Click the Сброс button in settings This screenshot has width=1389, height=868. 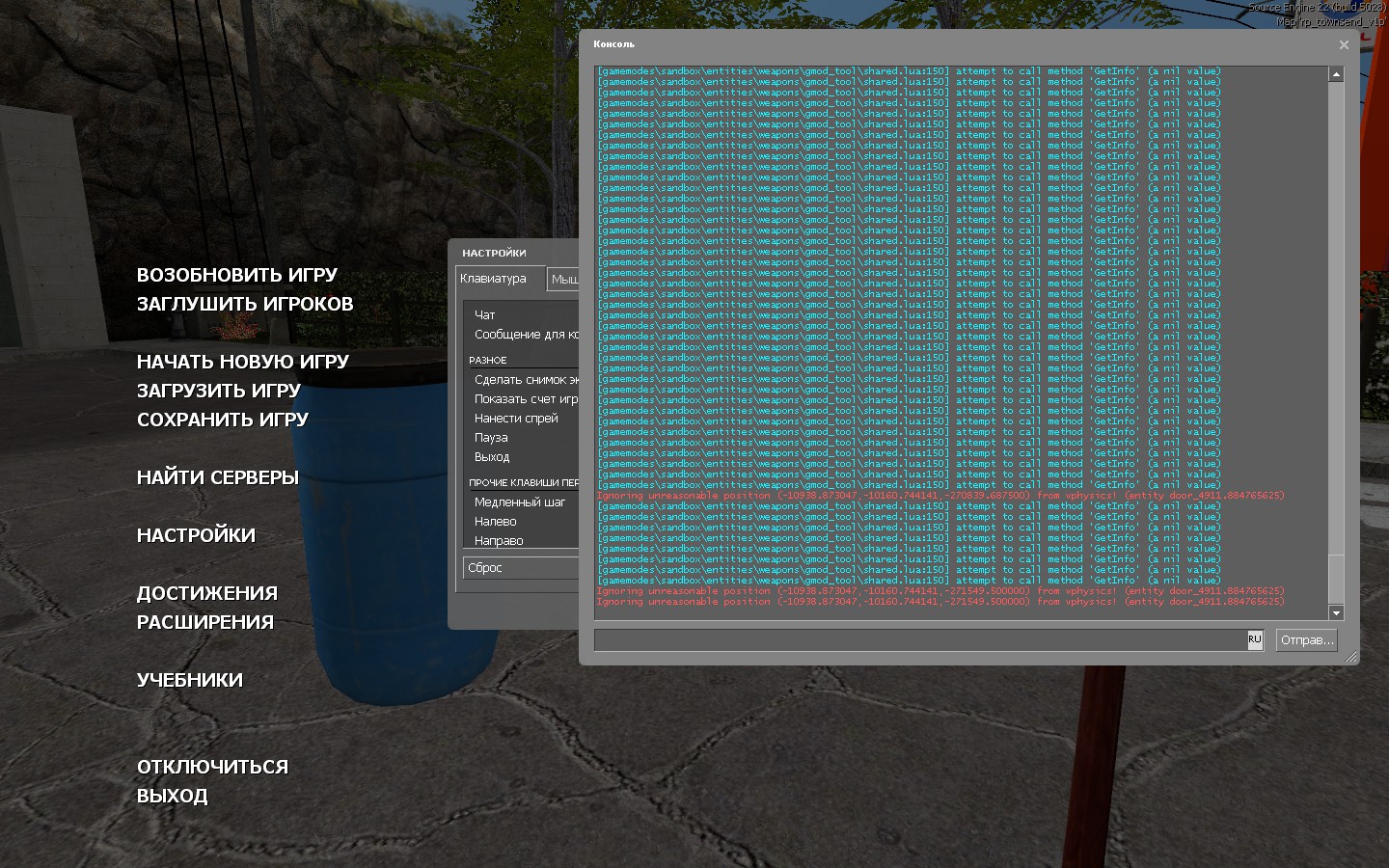pos(521,568)
